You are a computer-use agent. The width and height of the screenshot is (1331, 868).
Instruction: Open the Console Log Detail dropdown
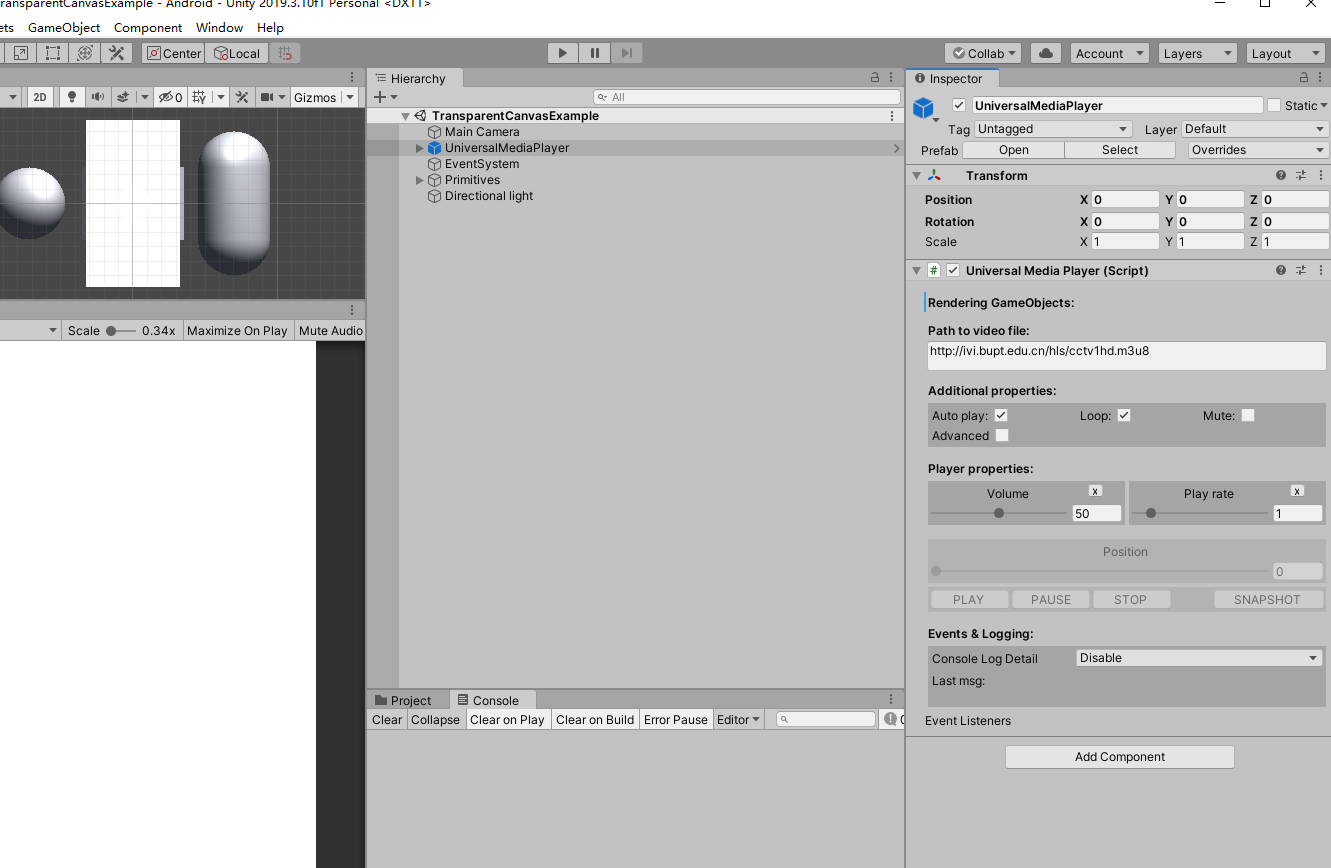1198,657
